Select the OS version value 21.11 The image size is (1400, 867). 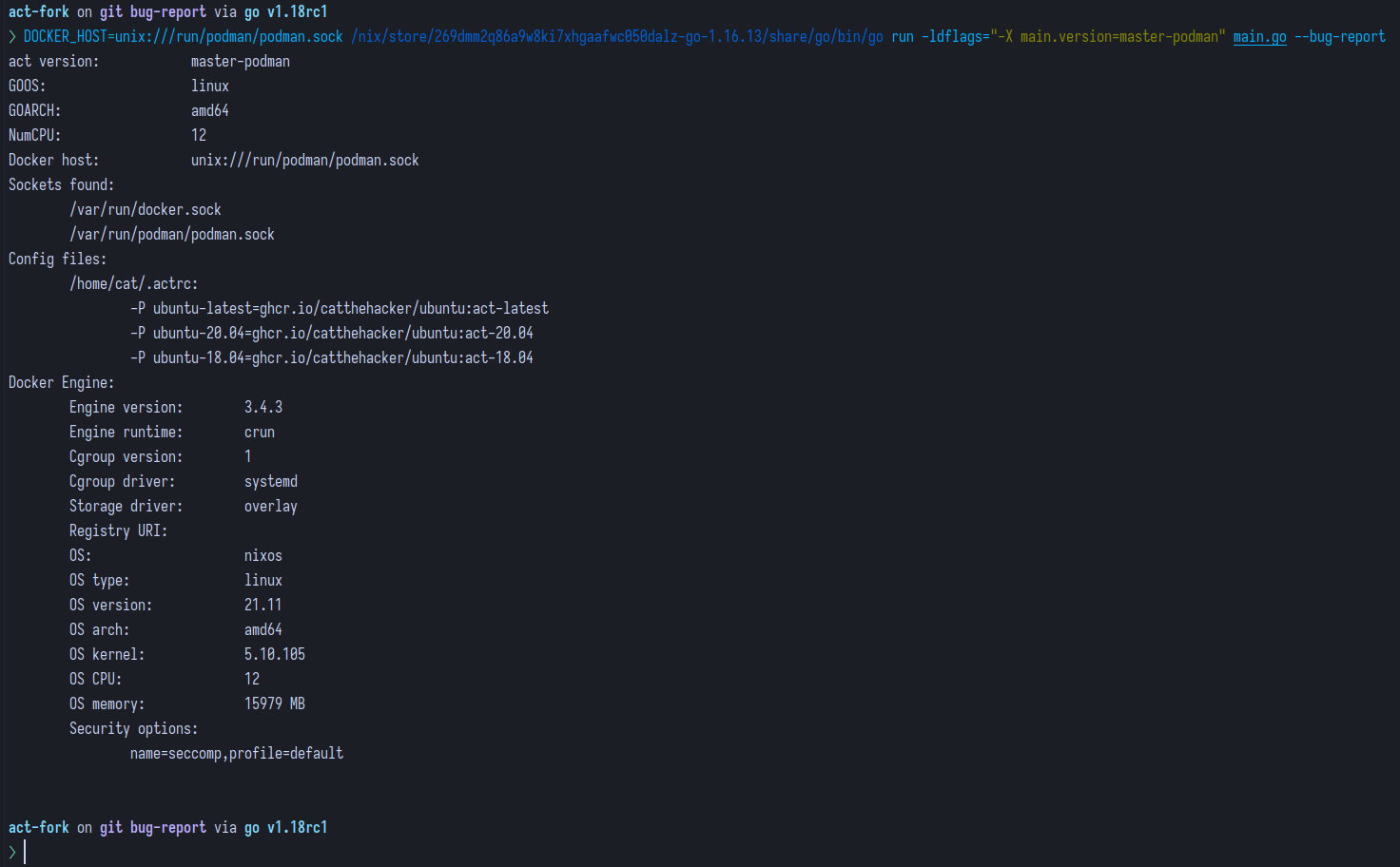[x=263, y=606]
